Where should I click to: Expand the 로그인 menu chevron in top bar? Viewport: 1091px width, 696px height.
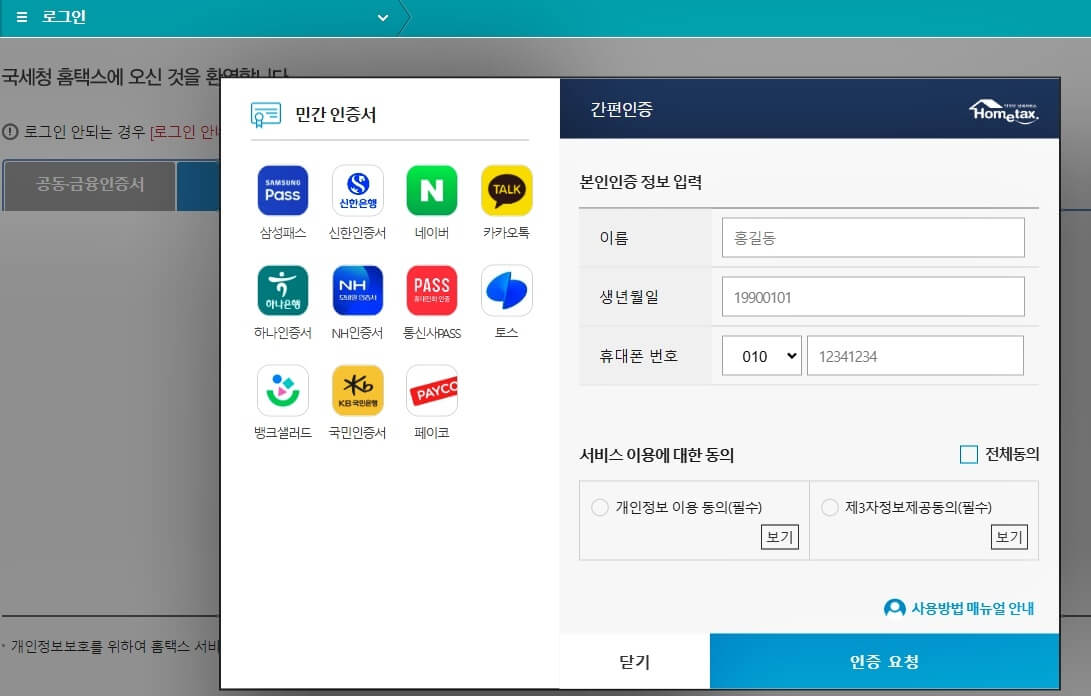click(383, 17)
